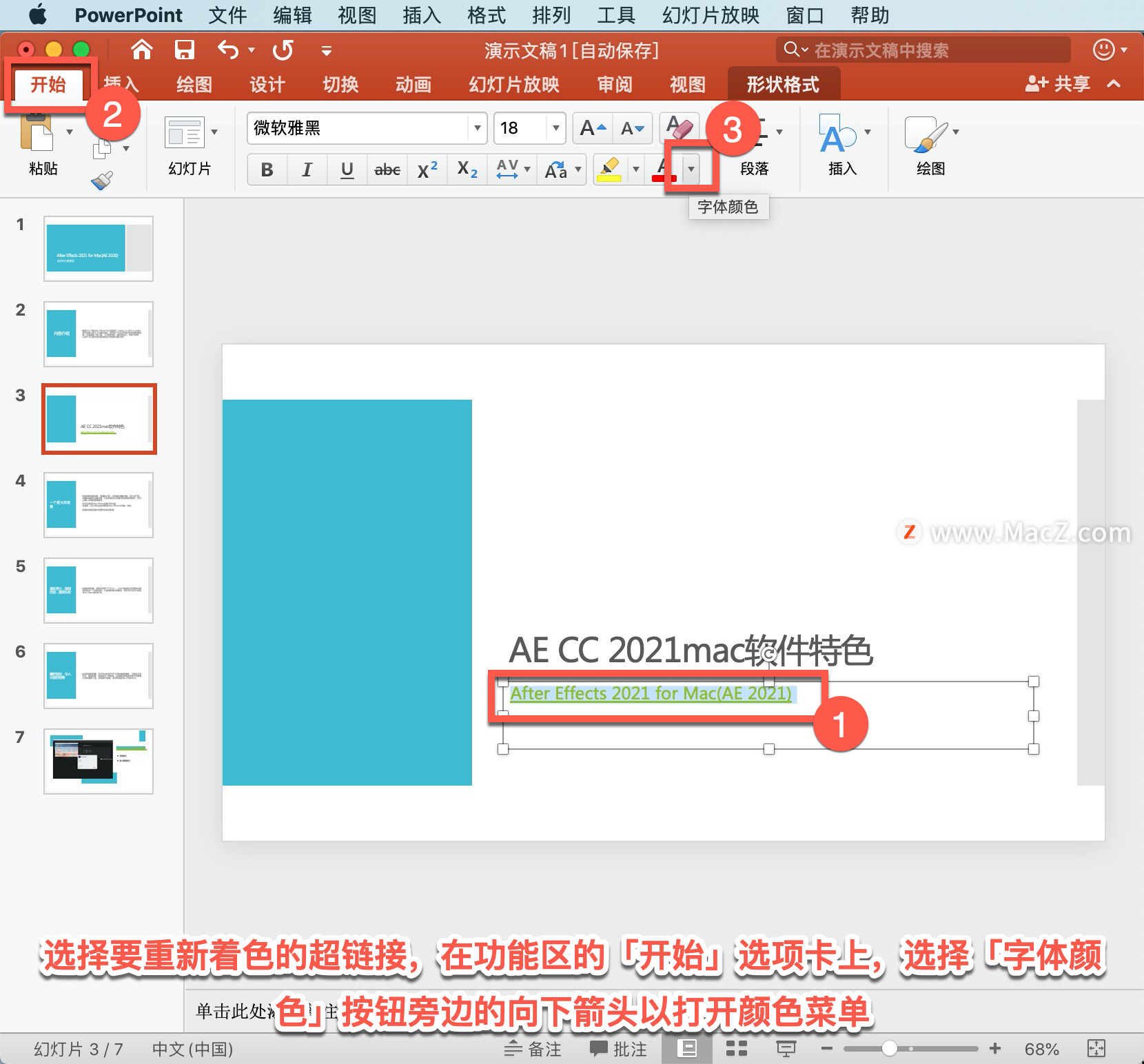Open the font name combo box

(367, 128)
